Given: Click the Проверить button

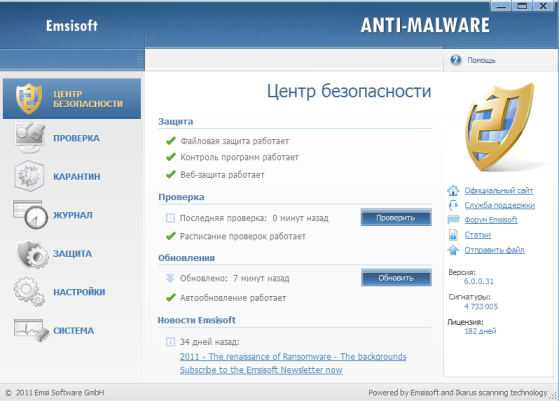Looking at the screenshot, I should coord(396,217).
